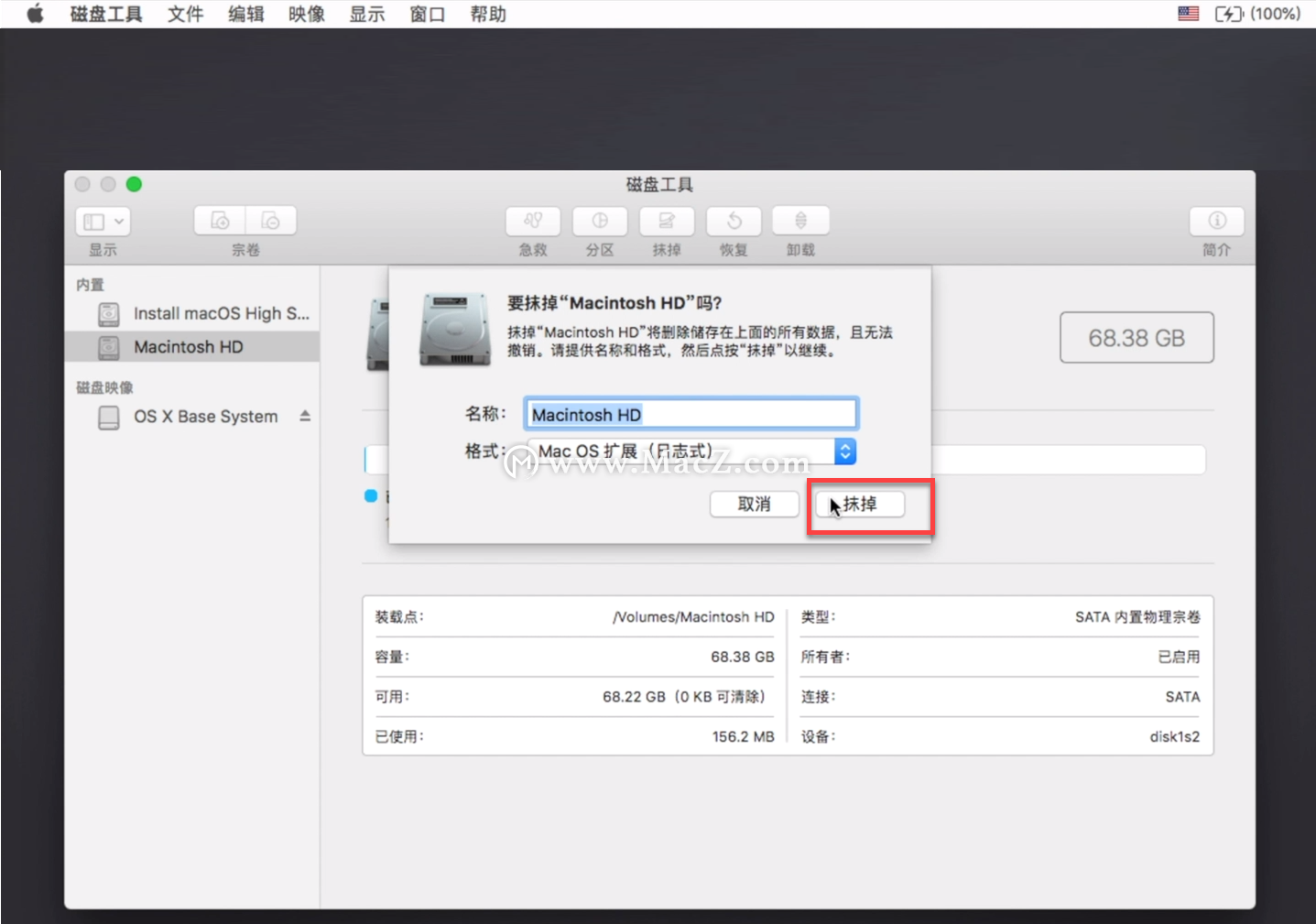Click the 简介 info icon
The width and height of the screenshot is (1316, 924).
click(x=1217, y=221)
